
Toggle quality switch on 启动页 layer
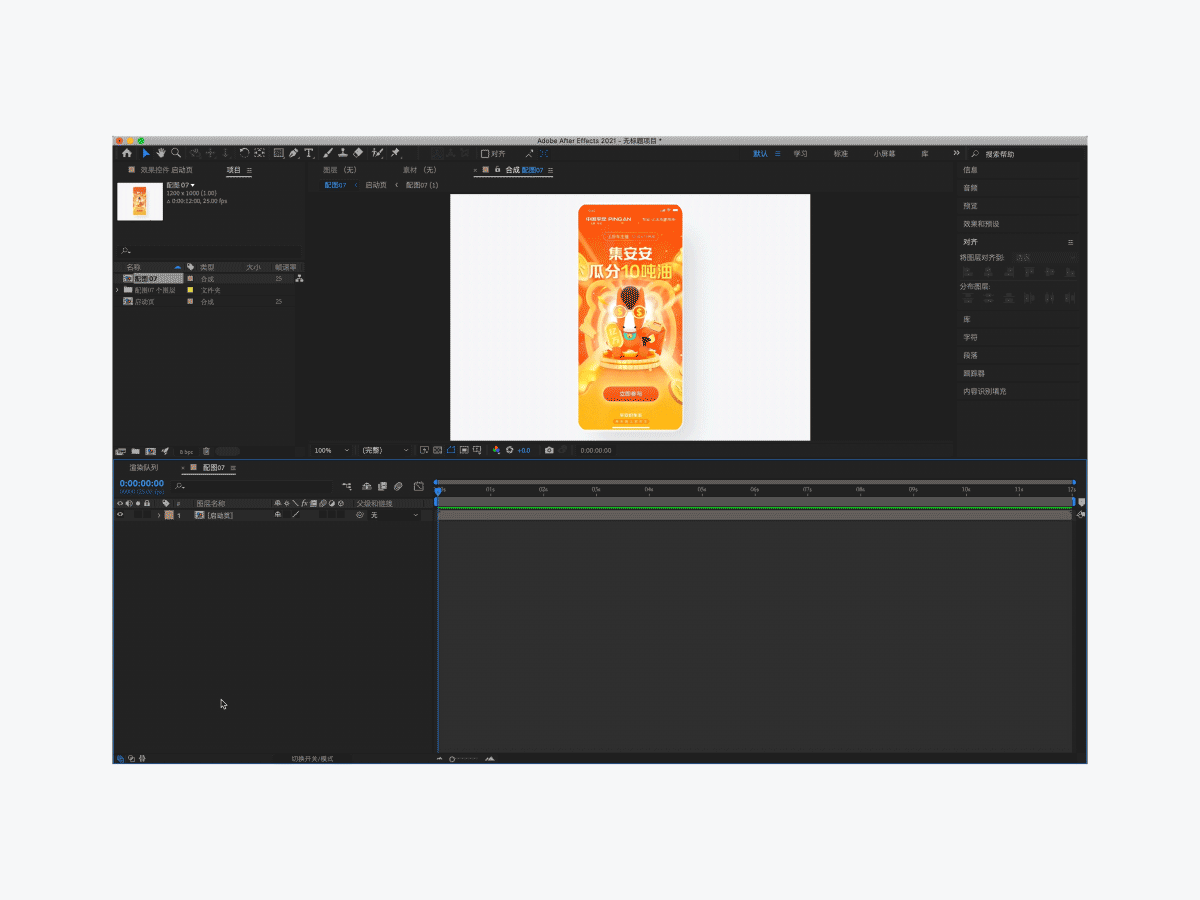(295, 515)
